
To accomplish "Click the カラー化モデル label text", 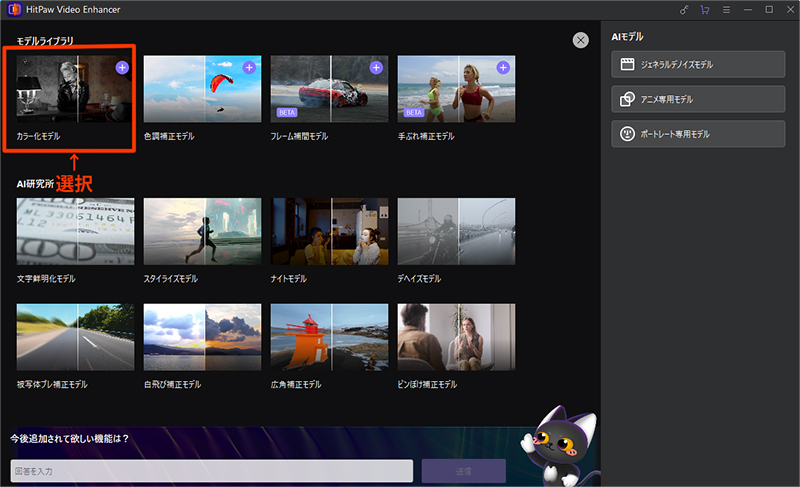I will pos(38,136).
